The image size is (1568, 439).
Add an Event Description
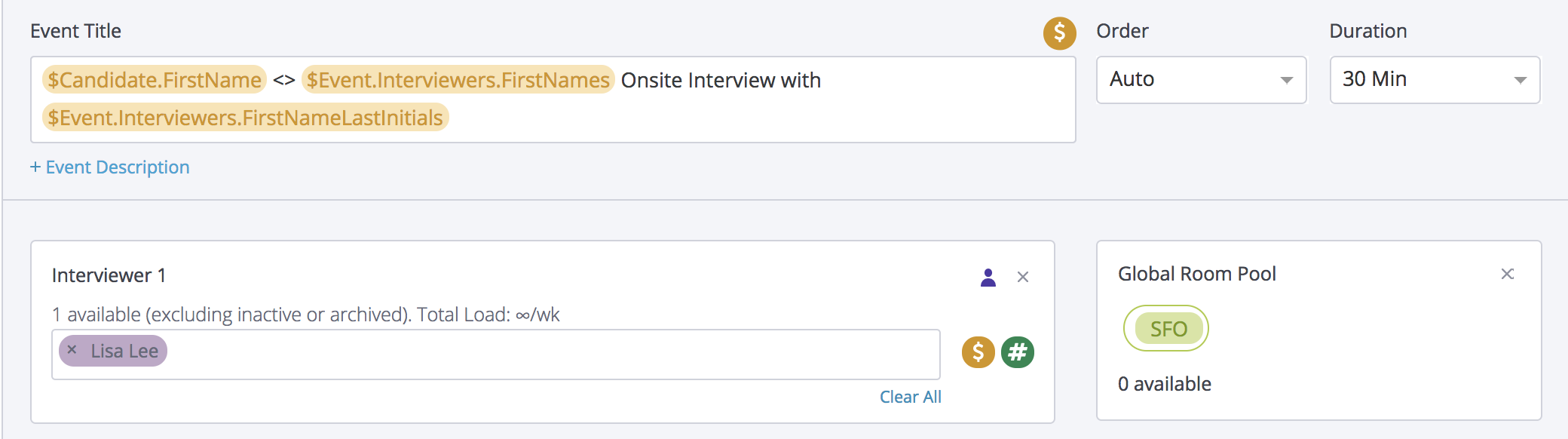pos(110,167)
